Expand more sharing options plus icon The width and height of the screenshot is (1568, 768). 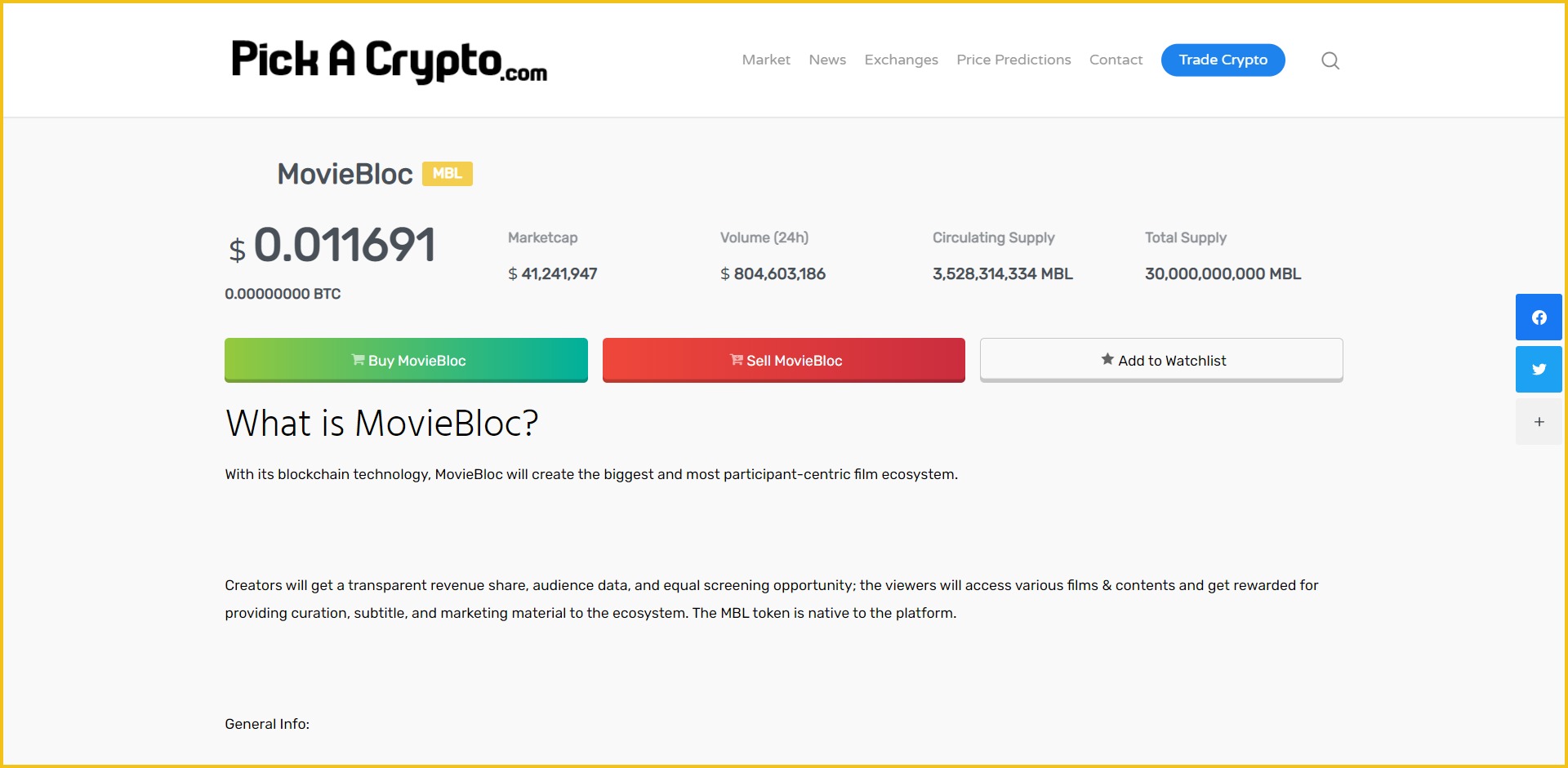1539,422
